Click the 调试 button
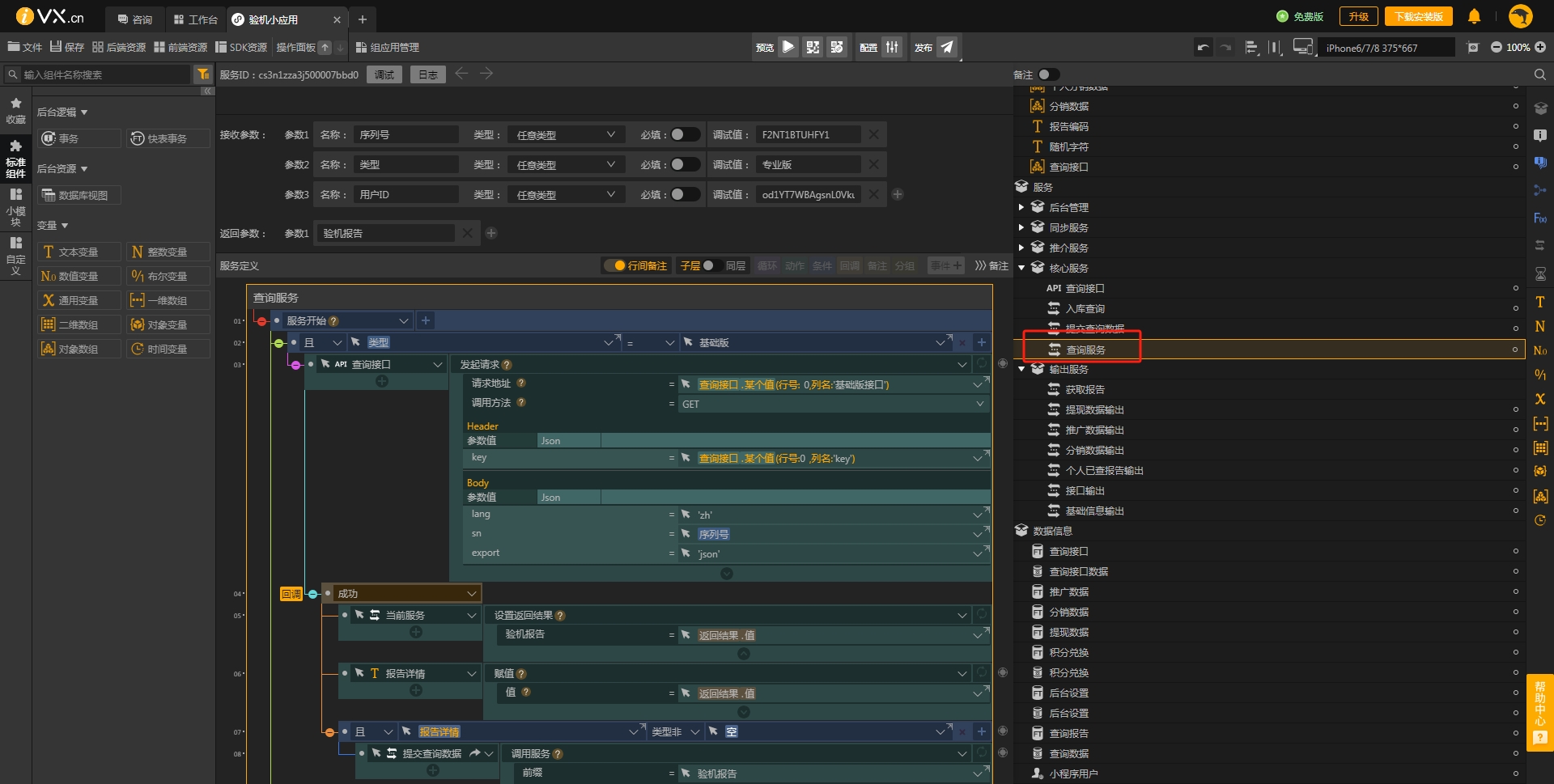1554x784 pixels. 384,74
